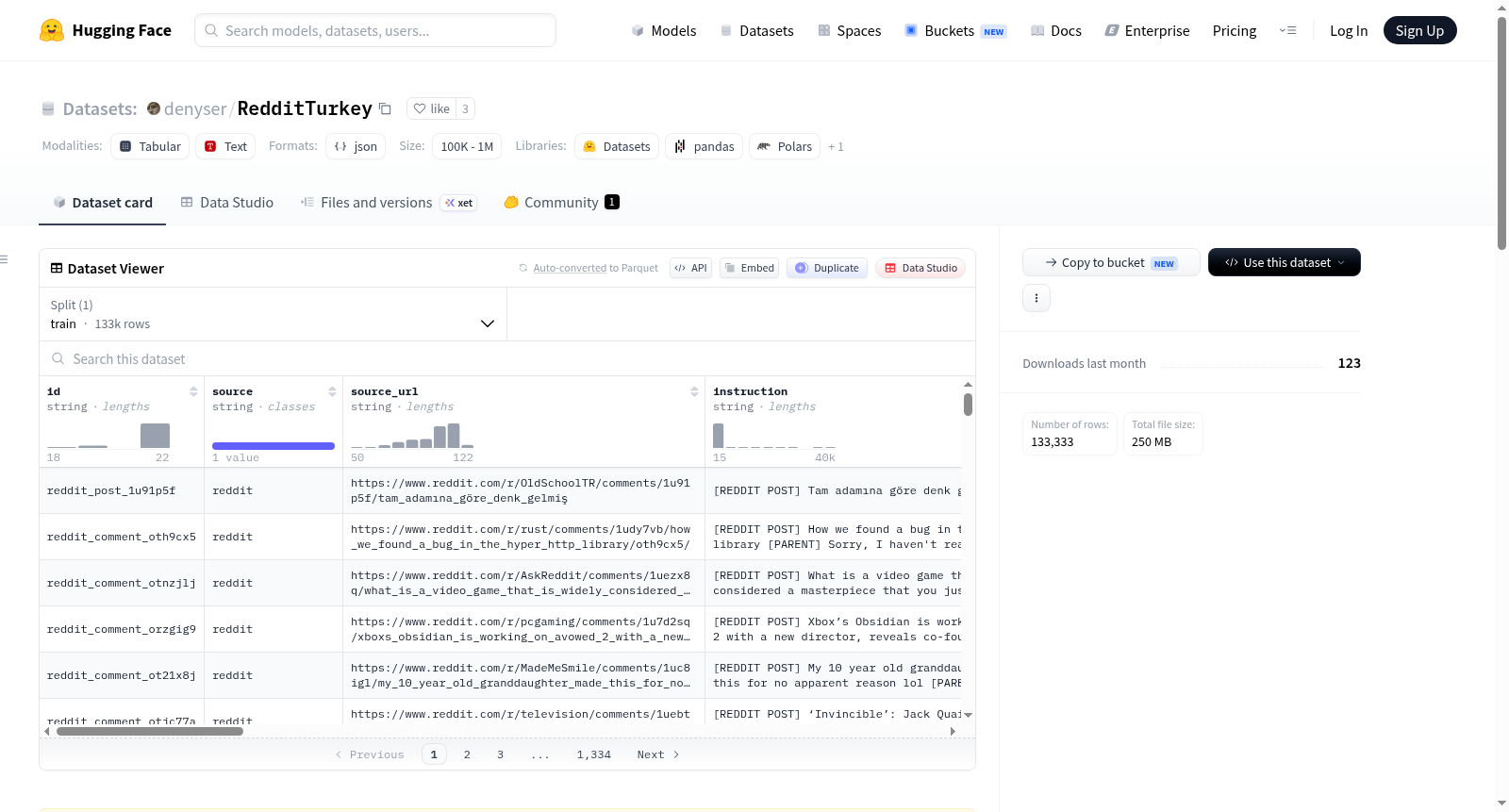Click the search magnifier in the dataset search
Screen dimensions: 1509x812
[58, 358]
